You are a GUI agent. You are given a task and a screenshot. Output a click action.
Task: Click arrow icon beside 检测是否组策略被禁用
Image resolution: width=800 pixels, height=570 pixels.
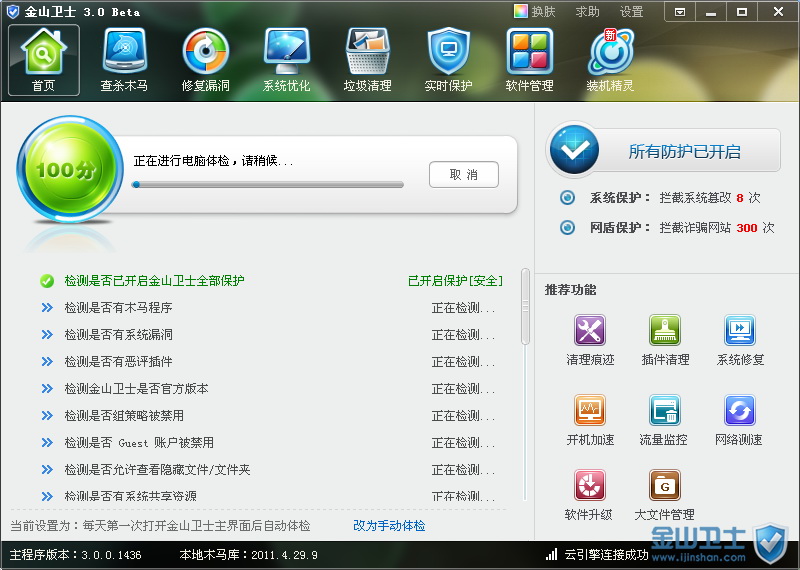click(x=47, y=416)
